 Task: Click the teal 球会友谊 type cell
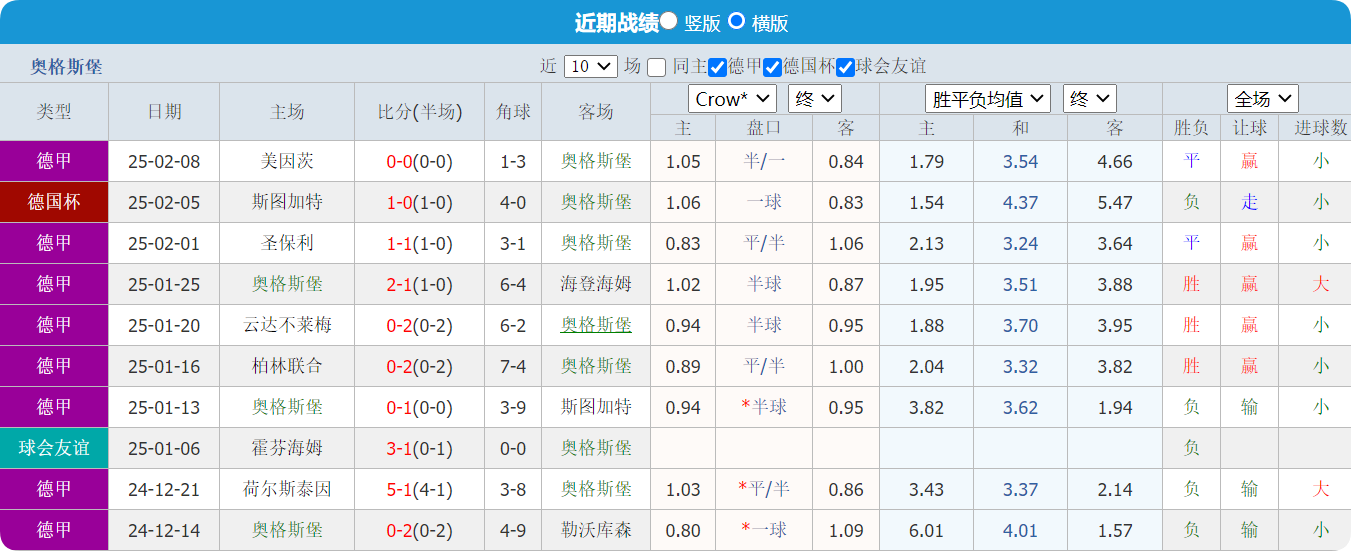click(x=54, y=448)
